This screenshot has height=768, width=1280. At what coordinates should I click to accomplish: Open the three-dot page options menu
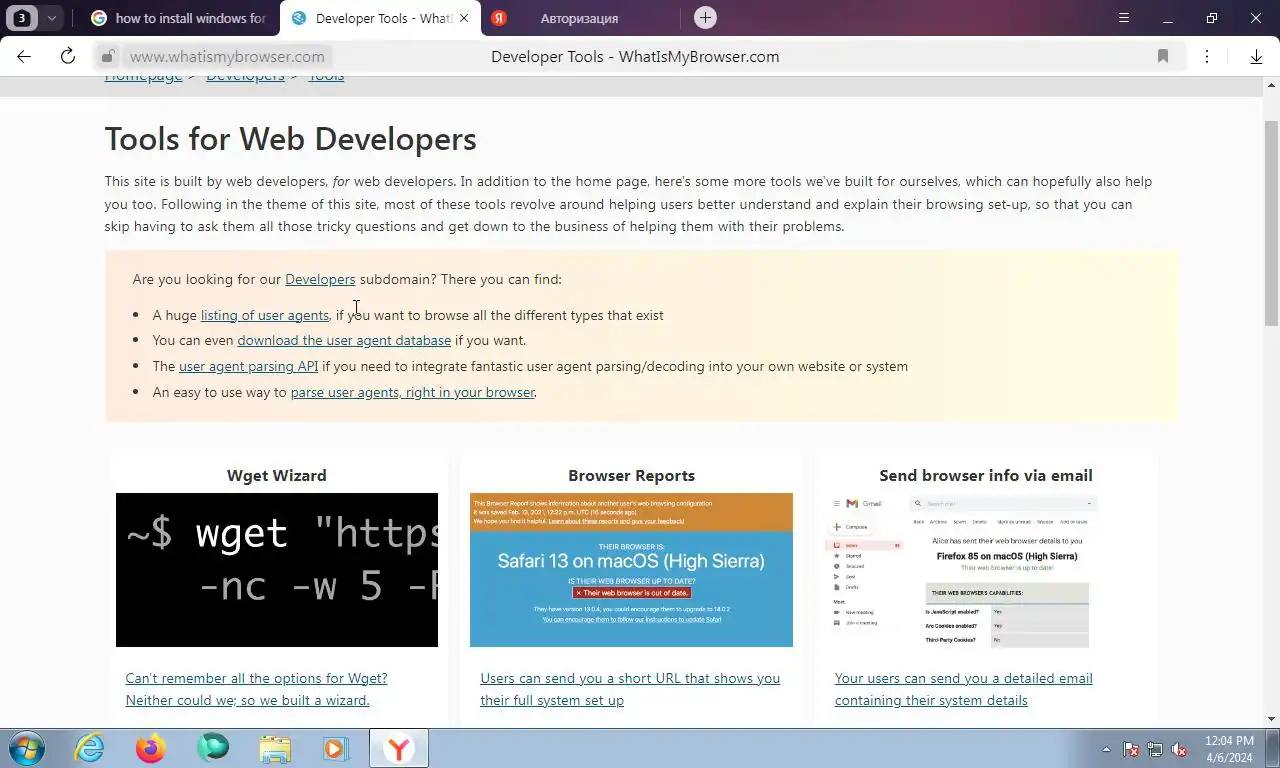click(x=1207, y=57)
